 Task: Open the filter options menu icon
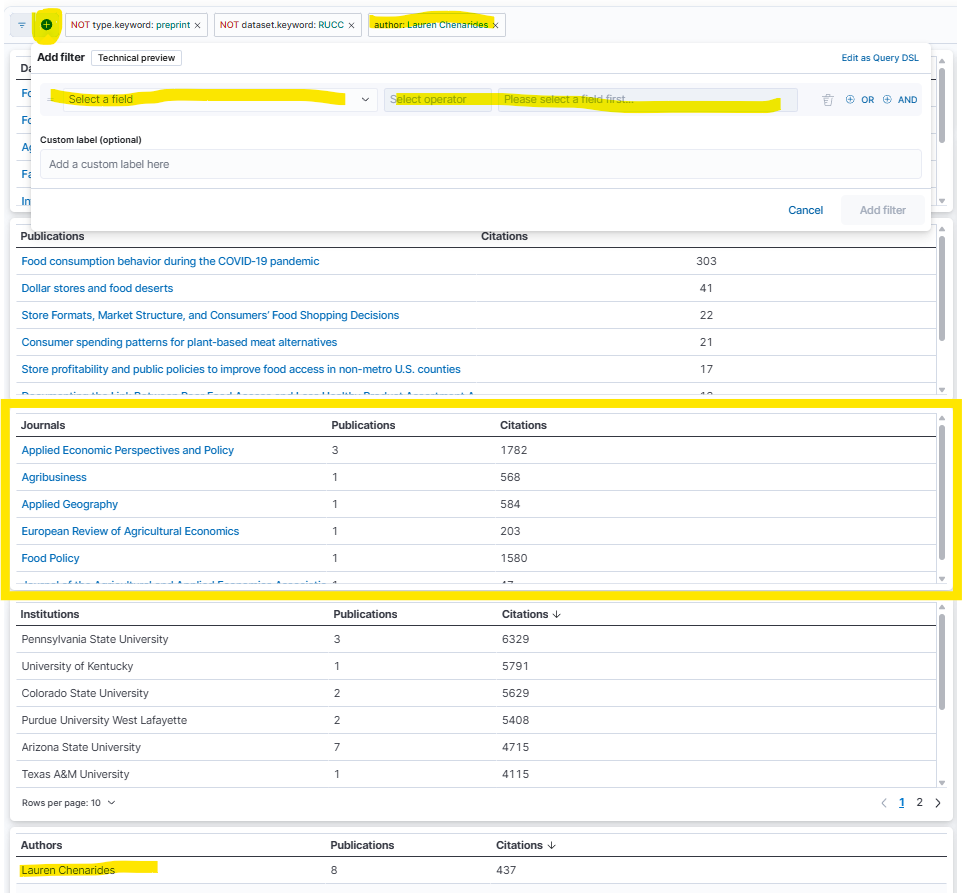tap(22, 25)
